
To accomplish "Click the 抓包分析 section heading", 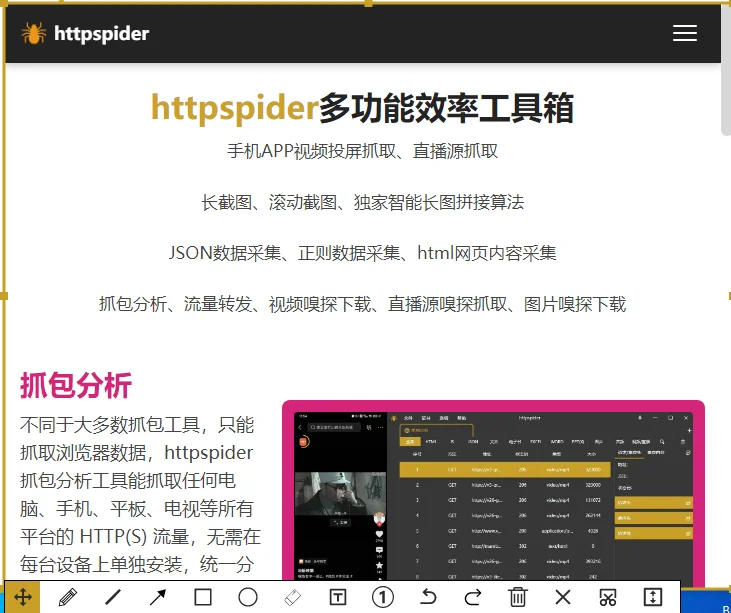I will coord(76,385).
